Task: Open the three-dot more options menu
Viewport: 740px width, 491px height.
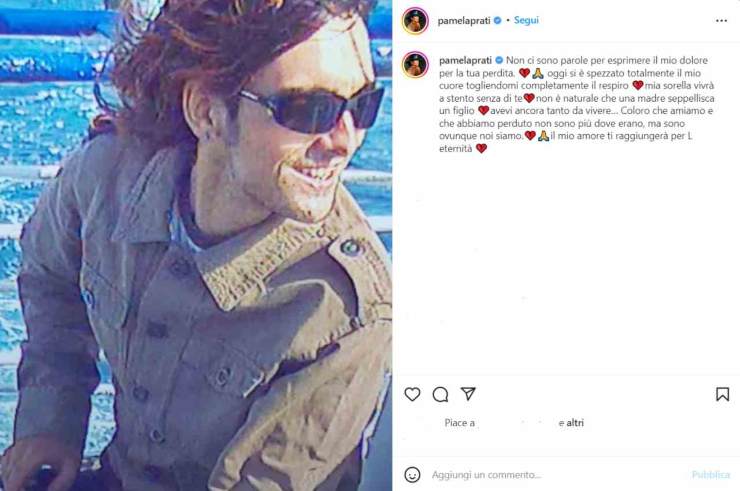Action: (x=721, y=21)
